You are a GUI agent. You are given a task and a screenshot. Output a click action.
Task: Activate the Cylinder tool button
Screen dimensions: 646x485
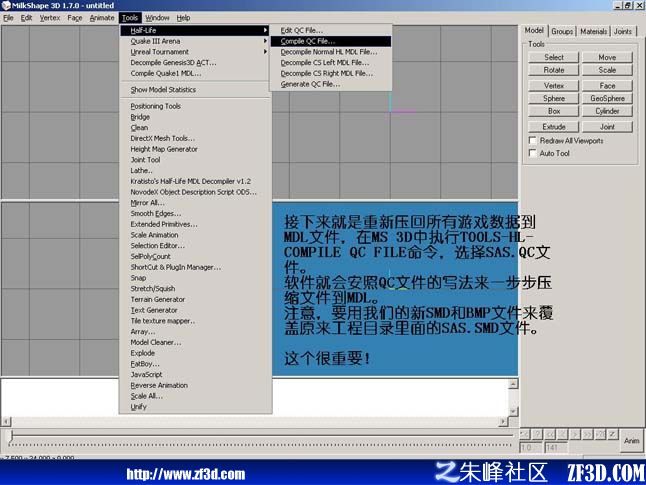(x=607, y=111)
